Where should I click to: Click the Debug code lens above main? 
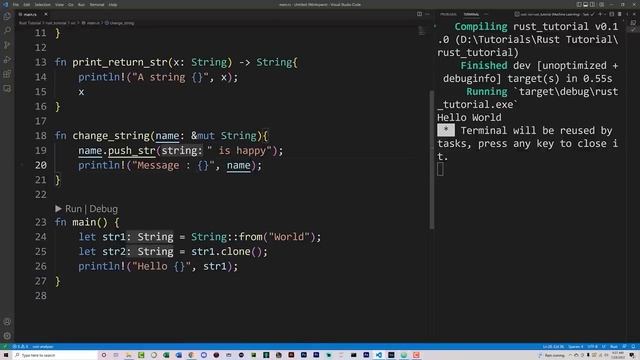coord(104,209)
